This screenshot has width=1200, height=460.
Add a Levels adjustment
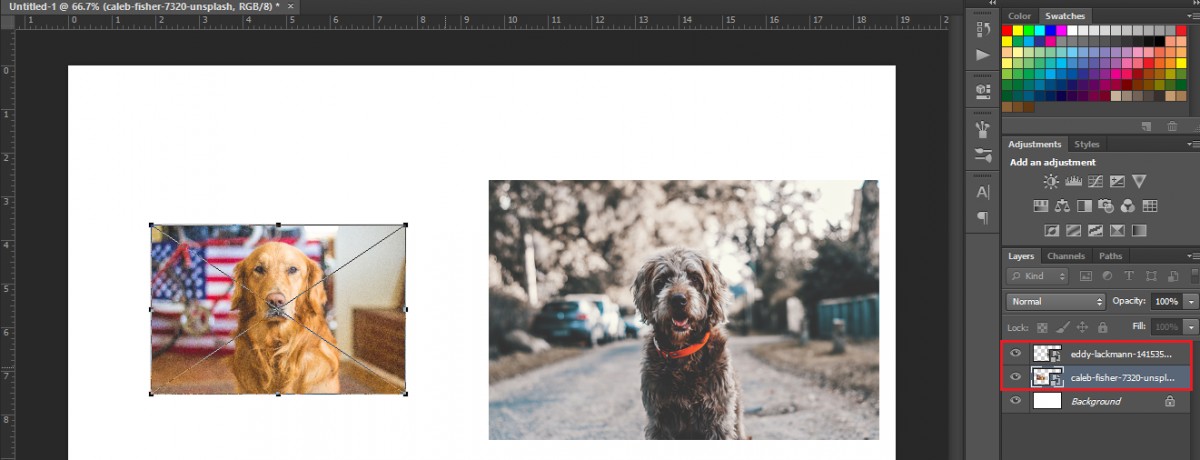click(x=1073, y=181)
